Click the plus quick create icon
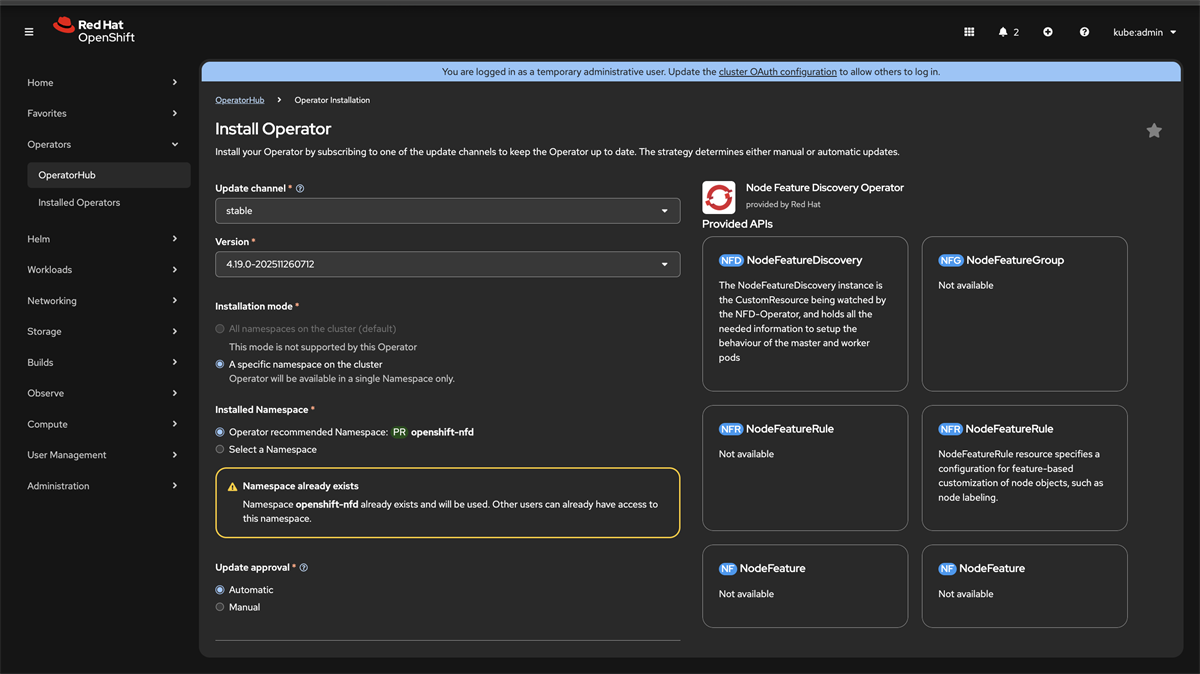Screen dimensions: 1200x674 (x=1048, y=32)
